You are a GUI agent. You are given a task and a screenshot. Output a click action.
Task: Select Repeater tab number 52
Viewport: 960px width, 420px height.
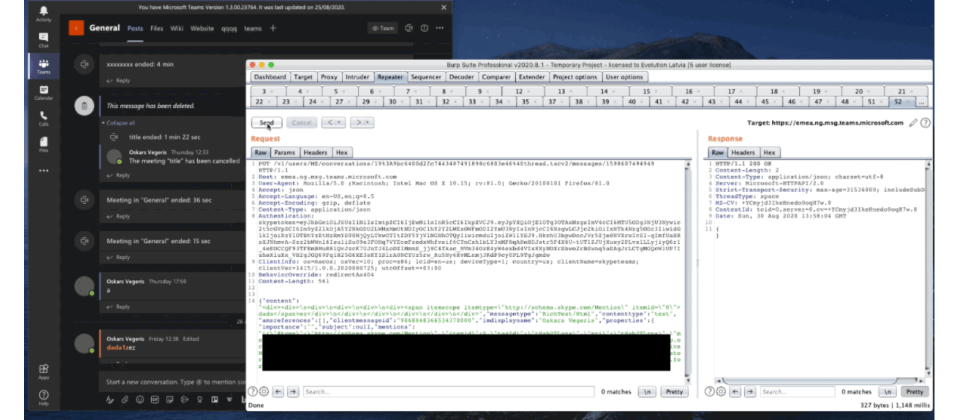902,102
